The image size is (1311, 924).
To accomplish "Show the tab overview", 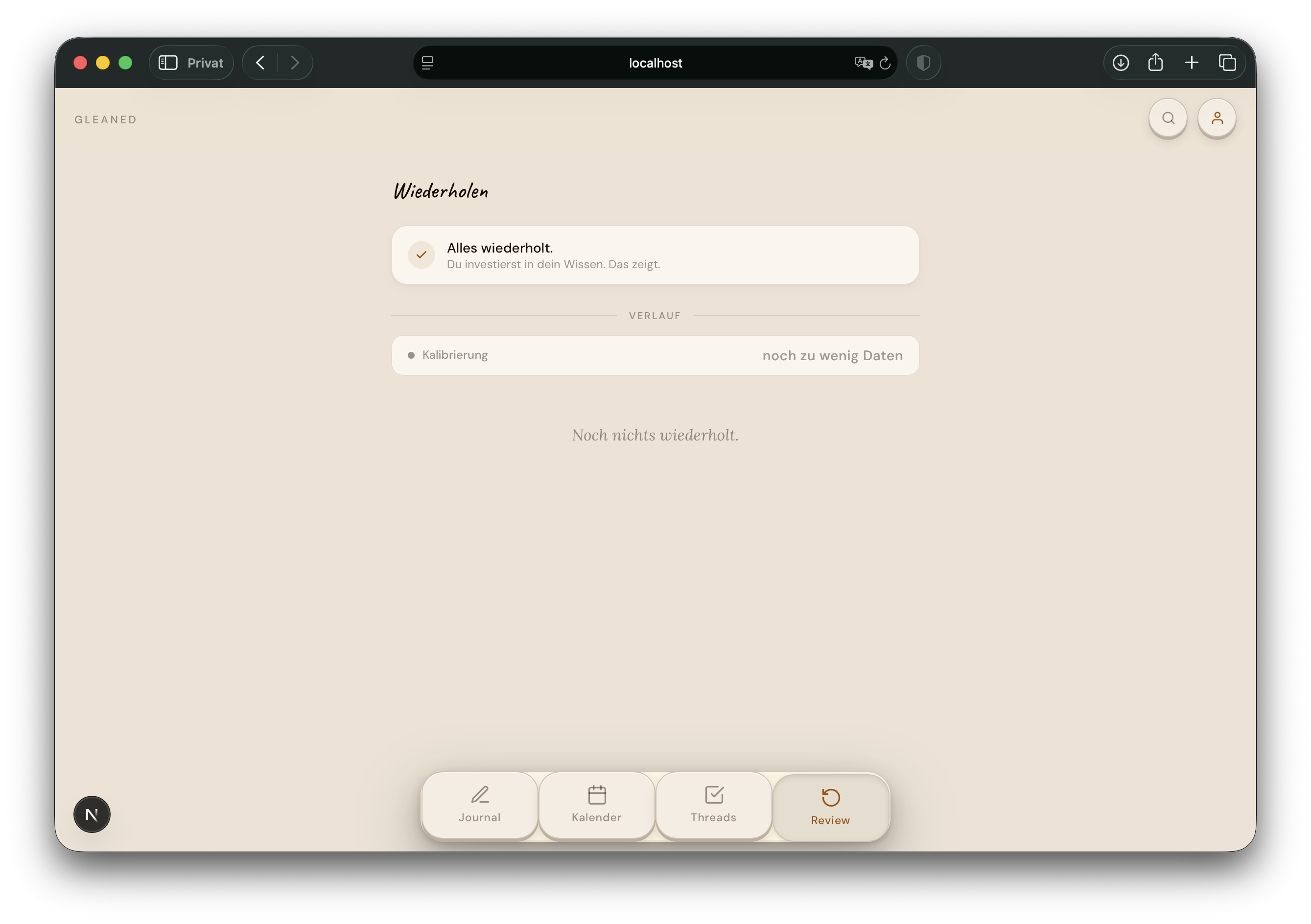I will coord(1227,63).
